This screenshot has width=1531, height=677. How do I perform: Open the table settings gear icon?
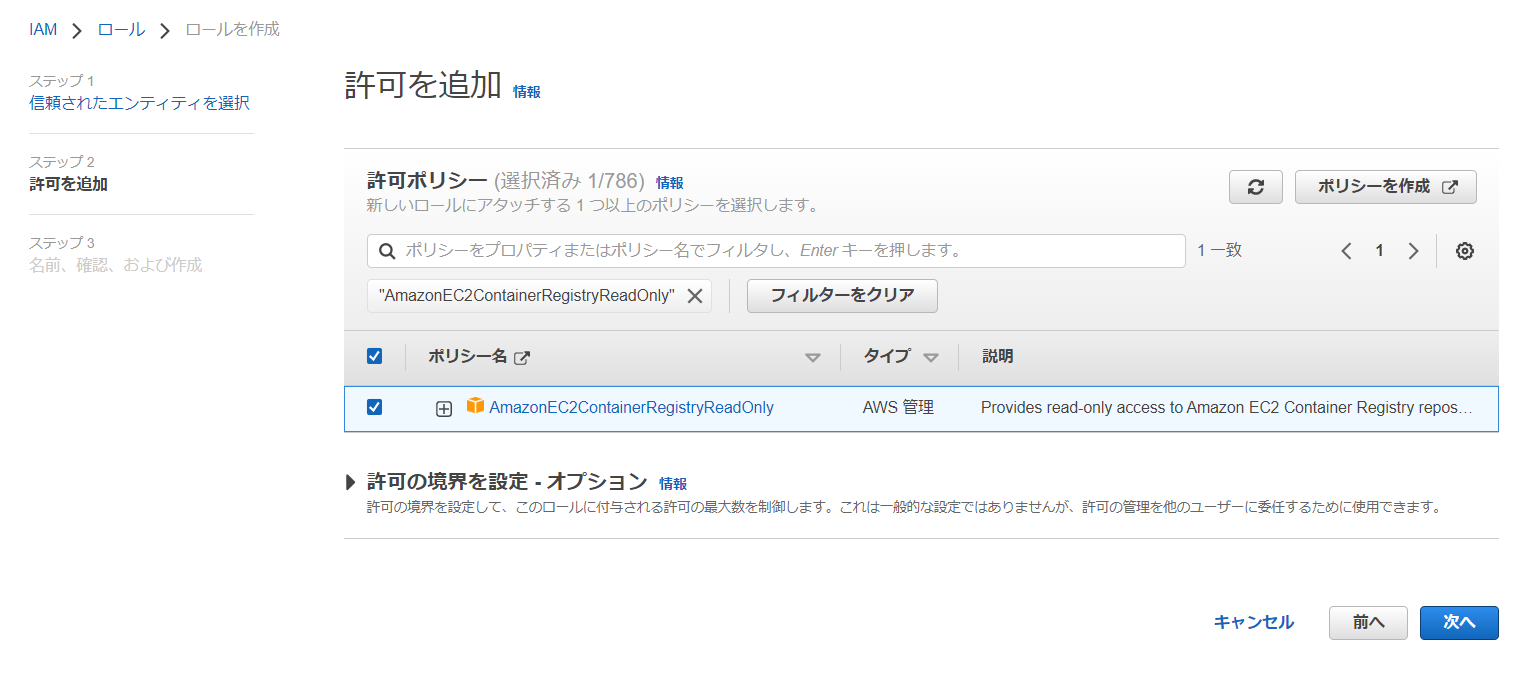[x=1464, y=251]
